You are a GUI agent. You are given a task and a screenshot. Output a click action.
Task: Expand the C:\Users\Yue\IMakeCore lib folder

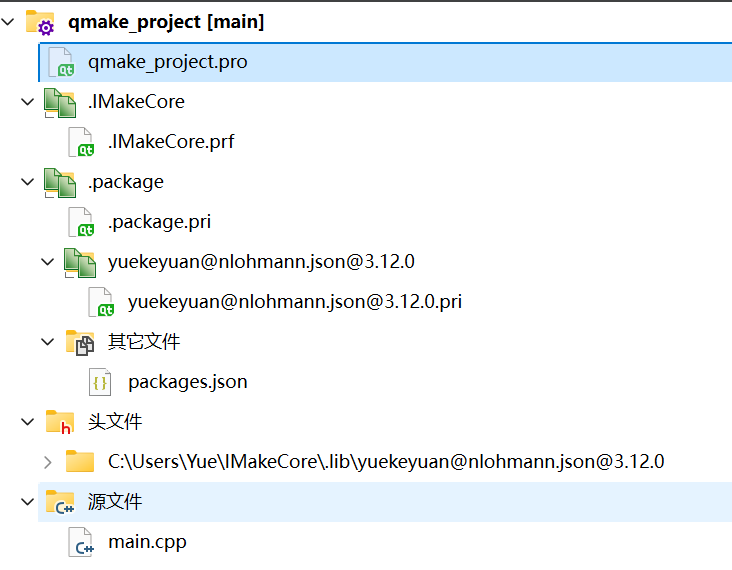[47, 462]
